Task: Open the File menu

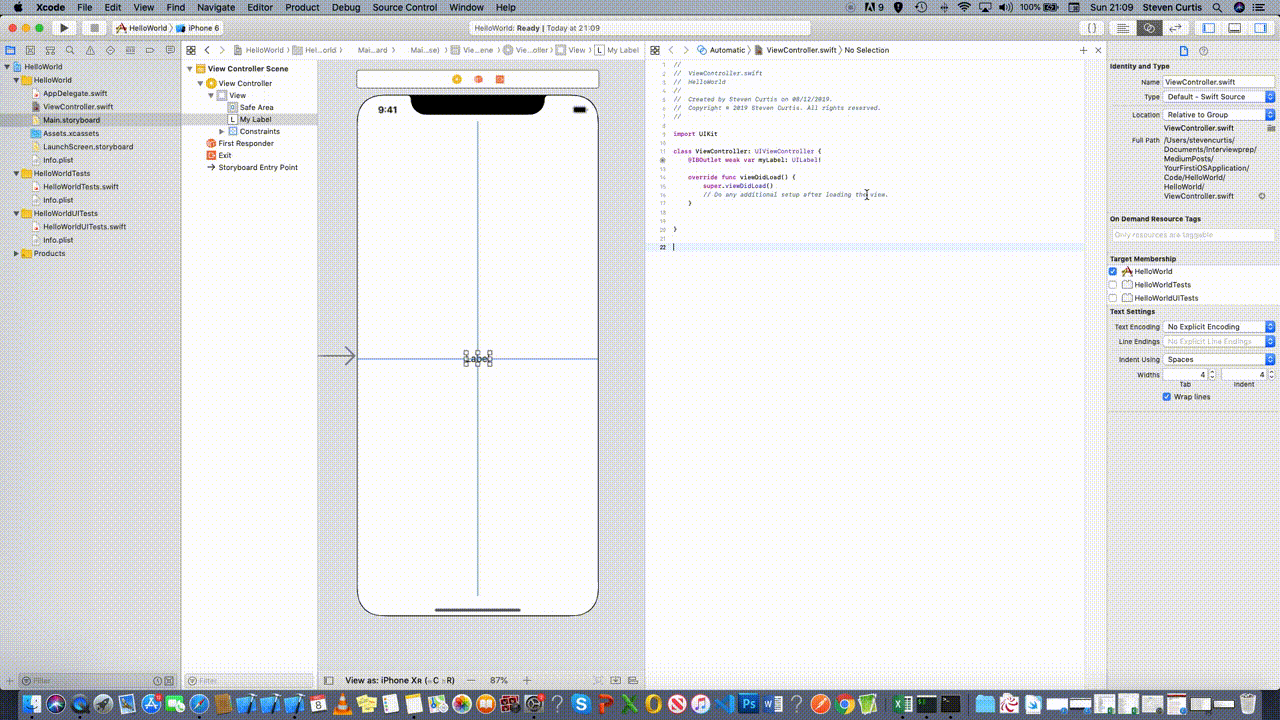Action: (85, 7)
